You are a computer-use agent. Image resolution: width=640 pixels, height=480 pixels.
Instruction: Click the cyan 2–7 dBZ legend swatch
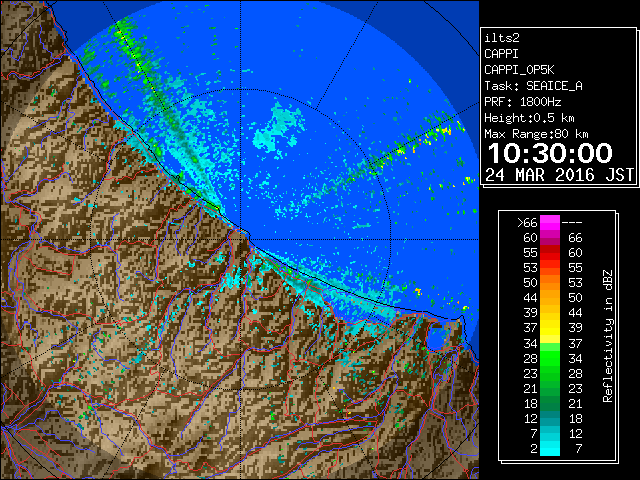(x=550, y=448)
